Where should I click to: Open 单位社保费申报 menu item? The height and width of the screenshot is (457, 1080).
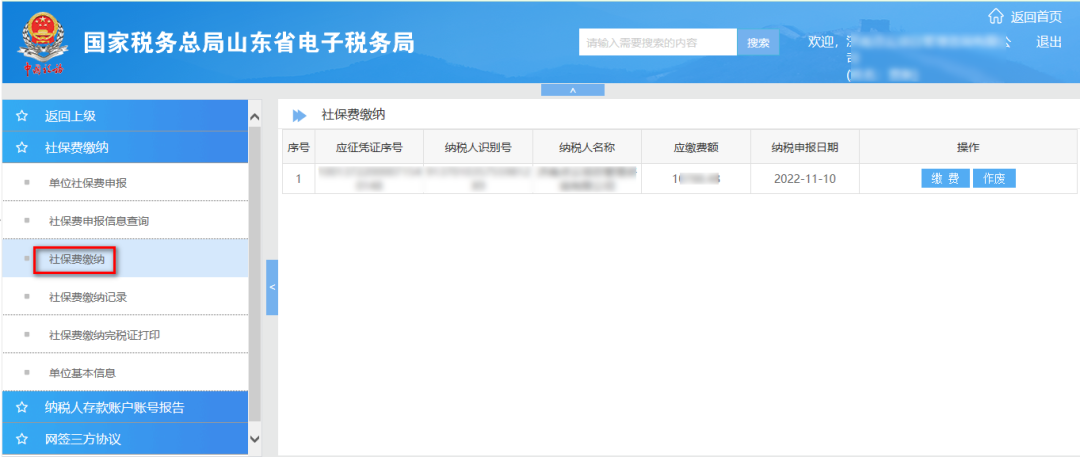point(88,183)
